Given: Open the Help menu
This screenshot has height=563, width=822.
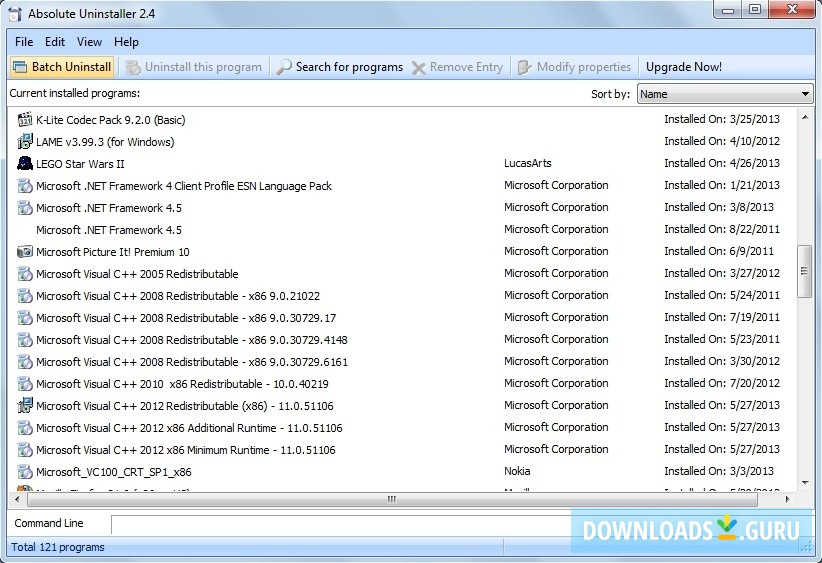Looking at the screenshot, I should coord(126,42).
